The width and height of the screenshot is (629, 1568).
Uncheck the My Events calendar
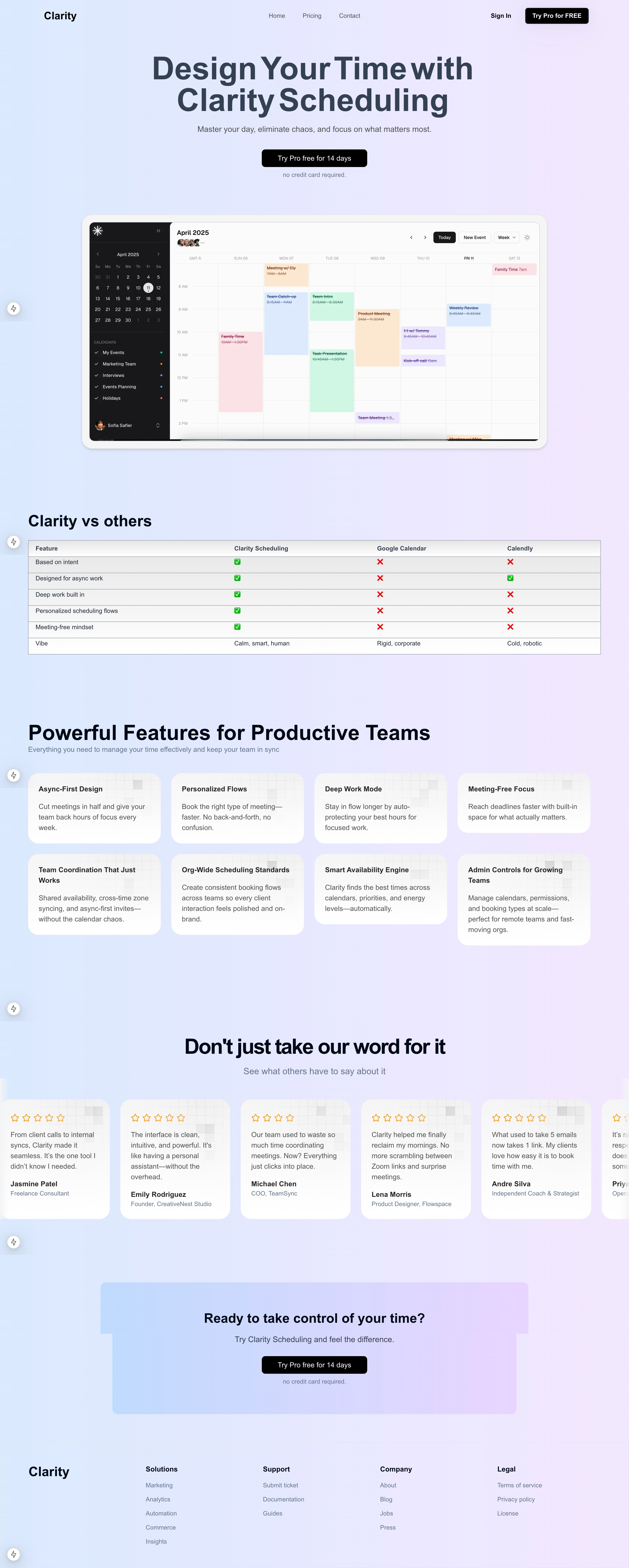(97, 352)
